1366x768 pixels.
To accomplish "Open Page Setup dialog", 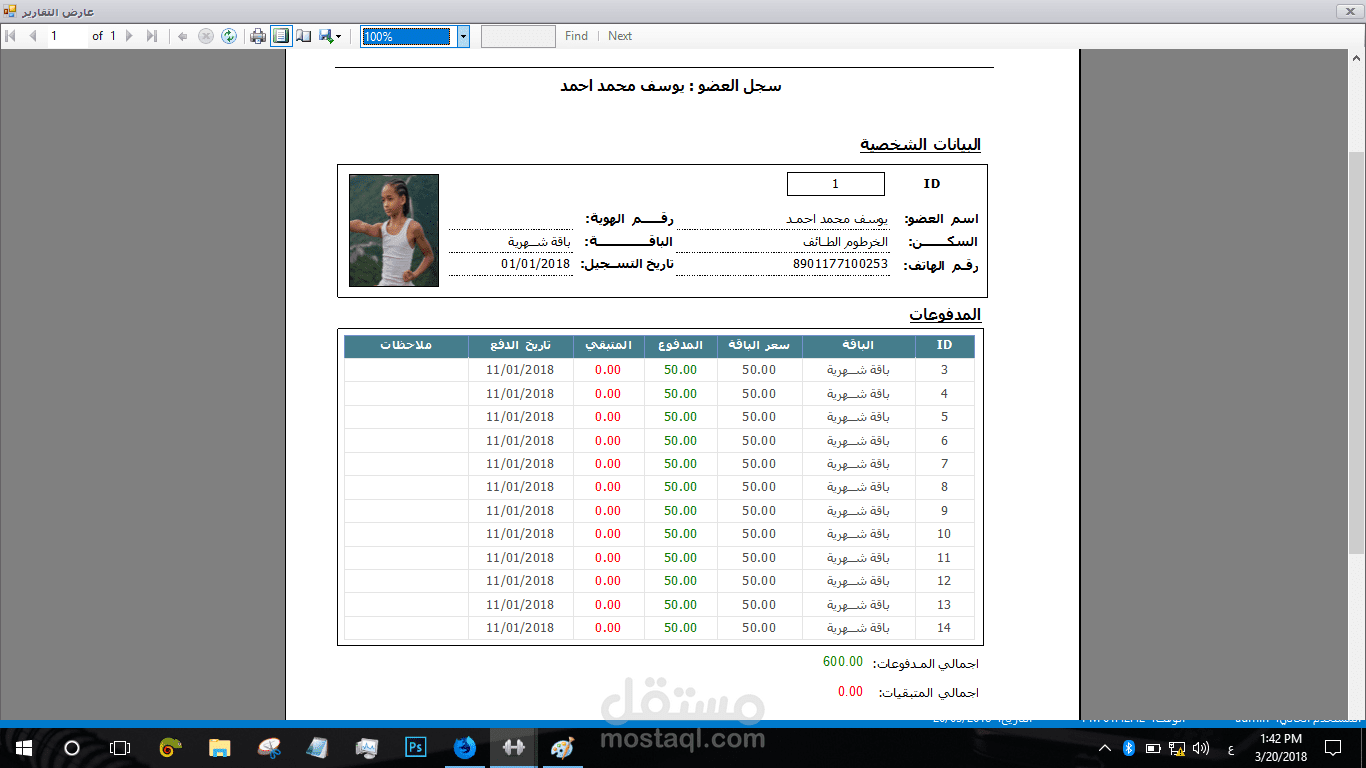I will [x=303, y=36].
